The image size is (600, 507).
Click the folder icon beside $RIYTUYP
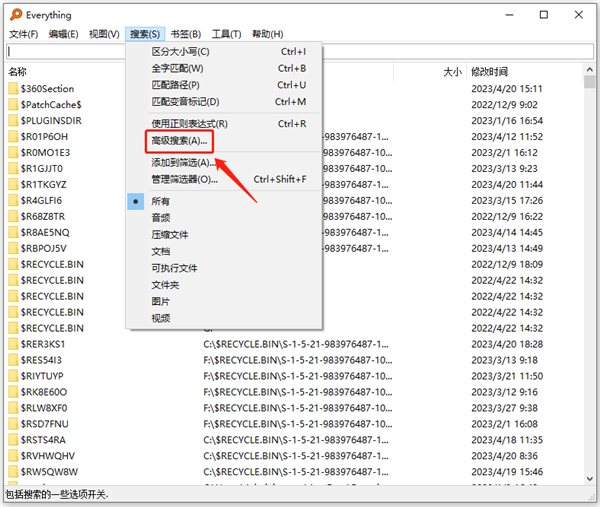(x=12, y=376)
